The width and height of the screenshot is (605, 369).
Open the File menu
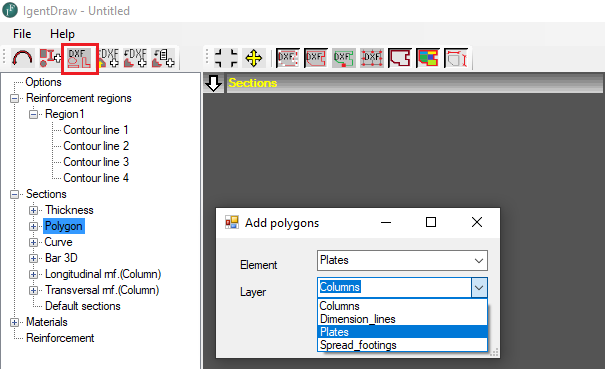(x=22, y=34)
